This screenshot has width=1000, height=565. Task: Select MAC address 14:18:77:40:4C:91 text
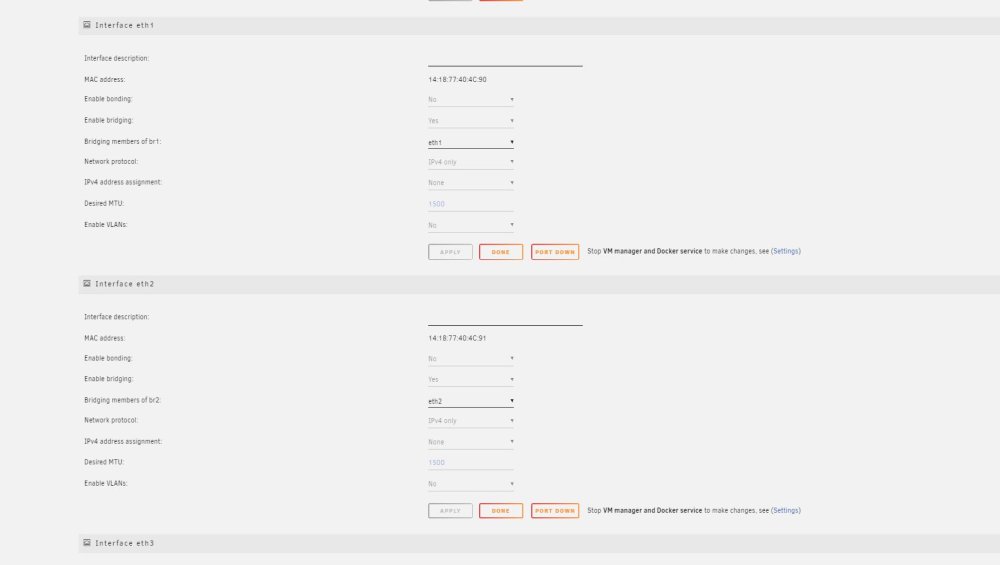(457, 339)
